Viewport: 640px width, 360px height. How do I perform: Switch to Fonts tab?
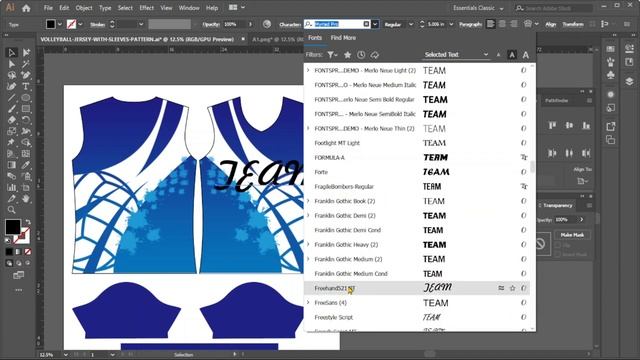[x=315, y=38]
